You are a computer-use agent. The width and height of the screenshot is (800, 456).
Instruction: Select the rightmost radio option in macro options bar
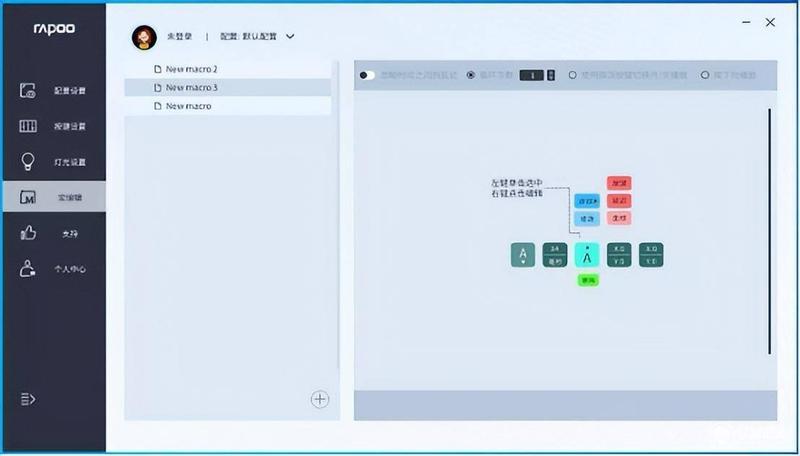coord(705,75)
